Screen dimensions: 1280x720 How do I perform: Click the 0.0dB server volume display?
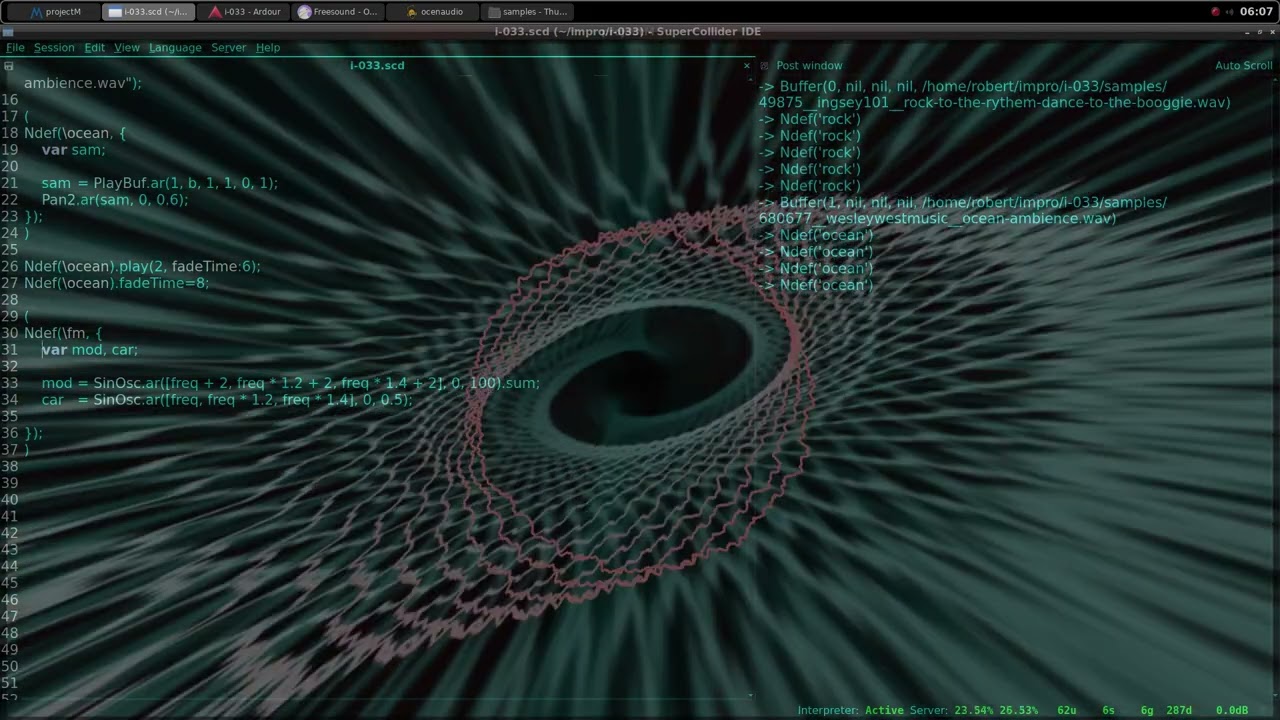pos(1231,710)
